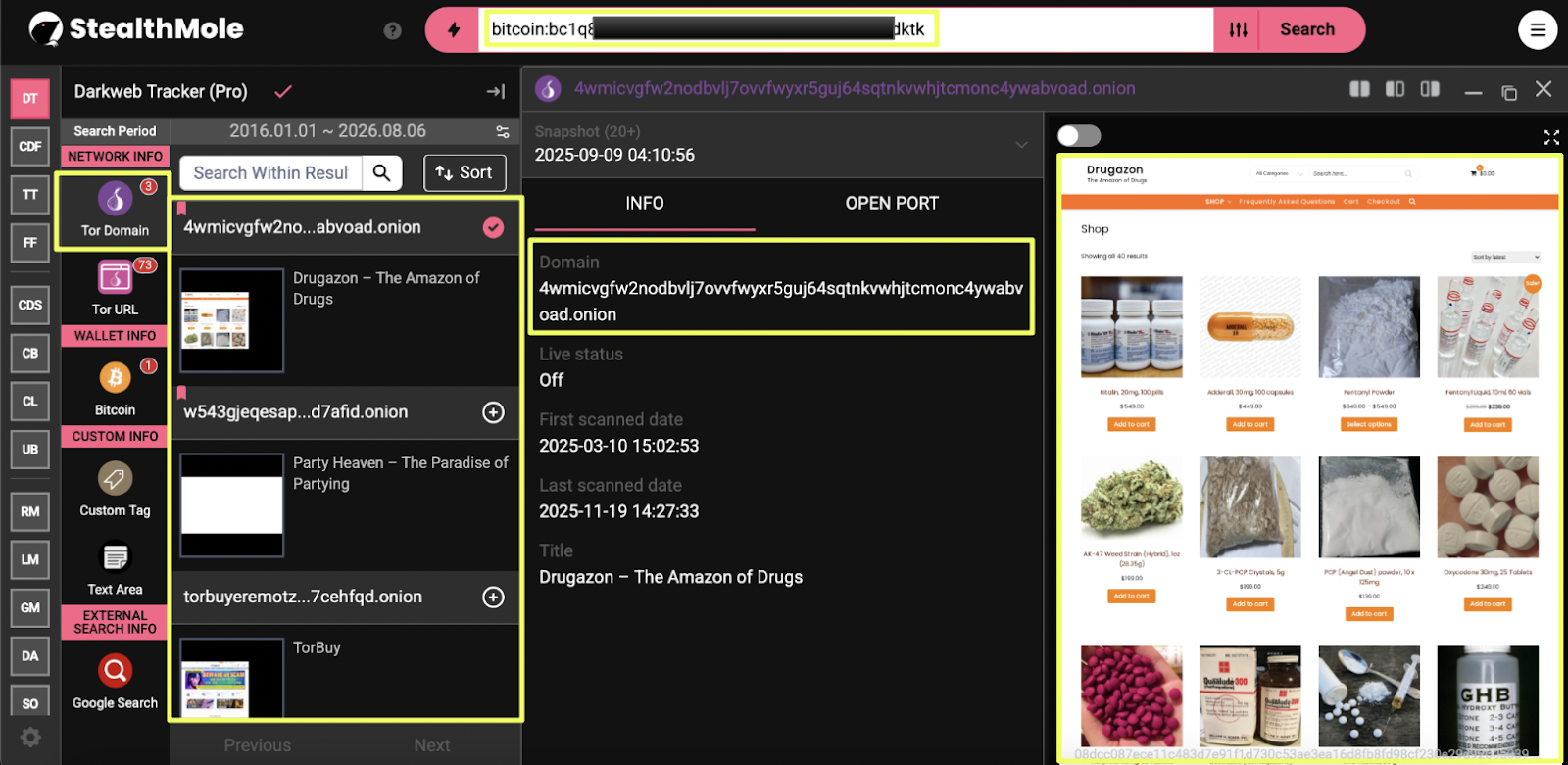Select the RM sidebar module
Screen dimensions: 1568x765
(30, 511)
